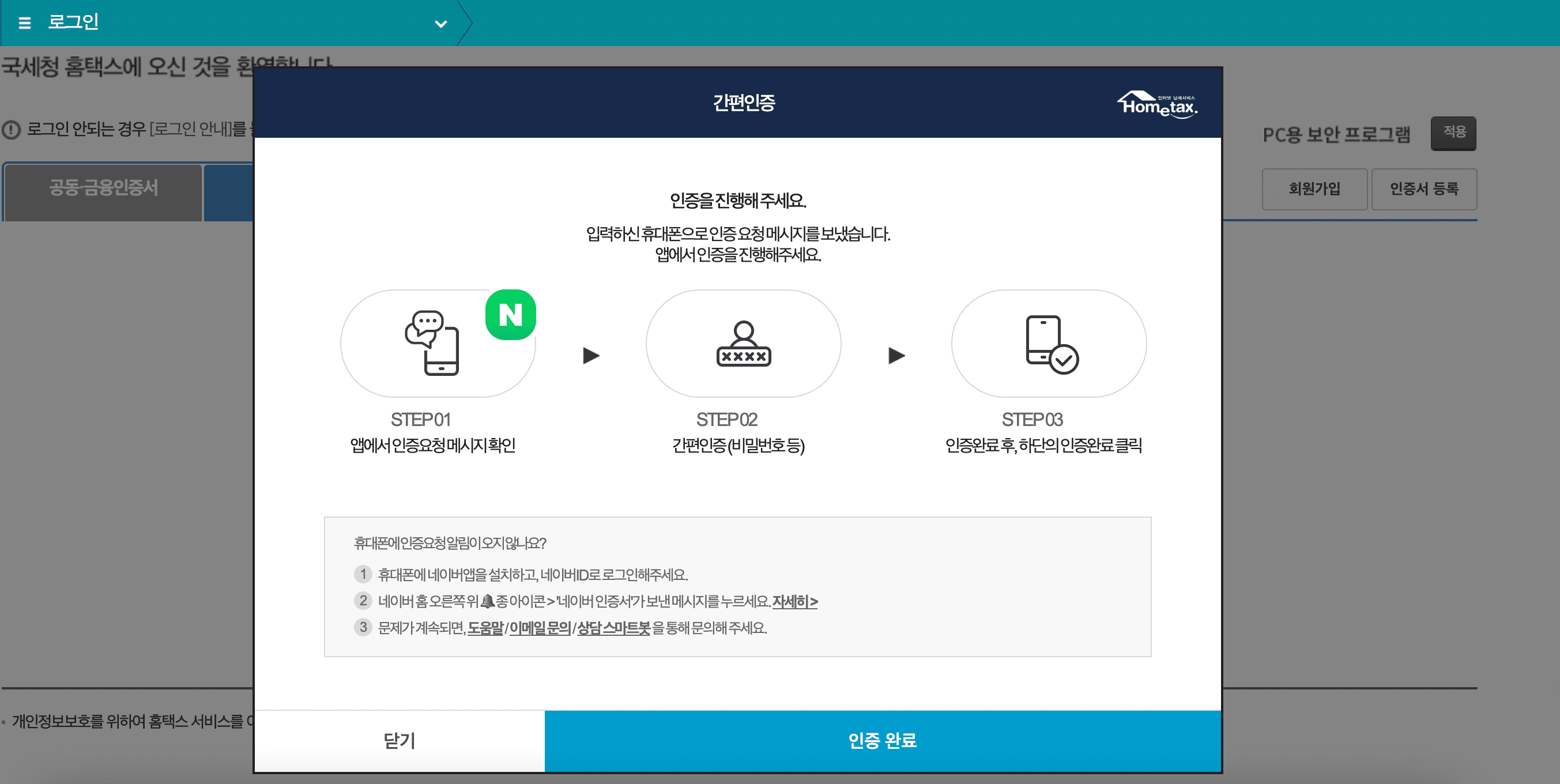Screen dimensions: 1560x784
Task: Click the 이메일 문의 link
Action: [540, 628]
